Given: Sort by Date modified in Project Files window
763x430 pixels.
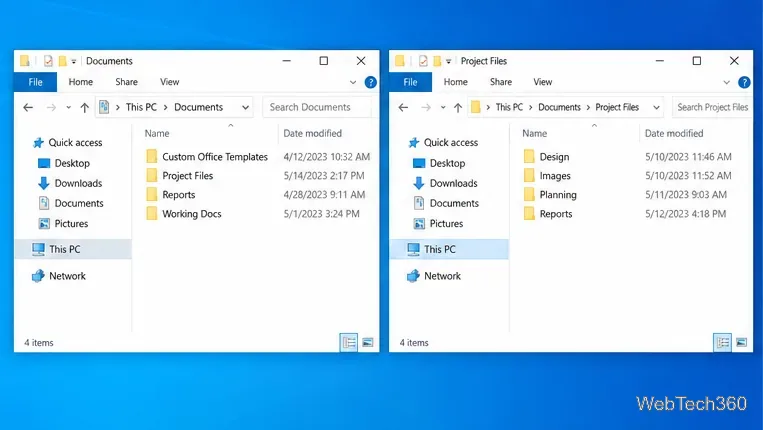Looking at the screenshot, I should [x=674, y=133].
